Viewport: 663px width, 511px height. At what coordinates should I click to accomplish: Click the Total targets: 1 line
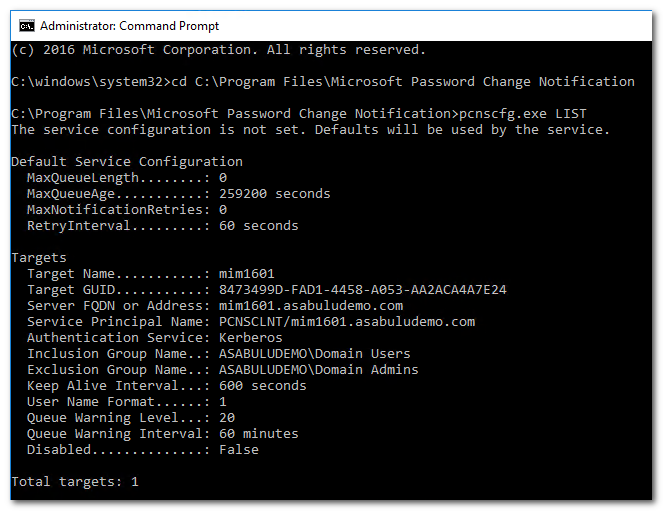click(75, 481)
